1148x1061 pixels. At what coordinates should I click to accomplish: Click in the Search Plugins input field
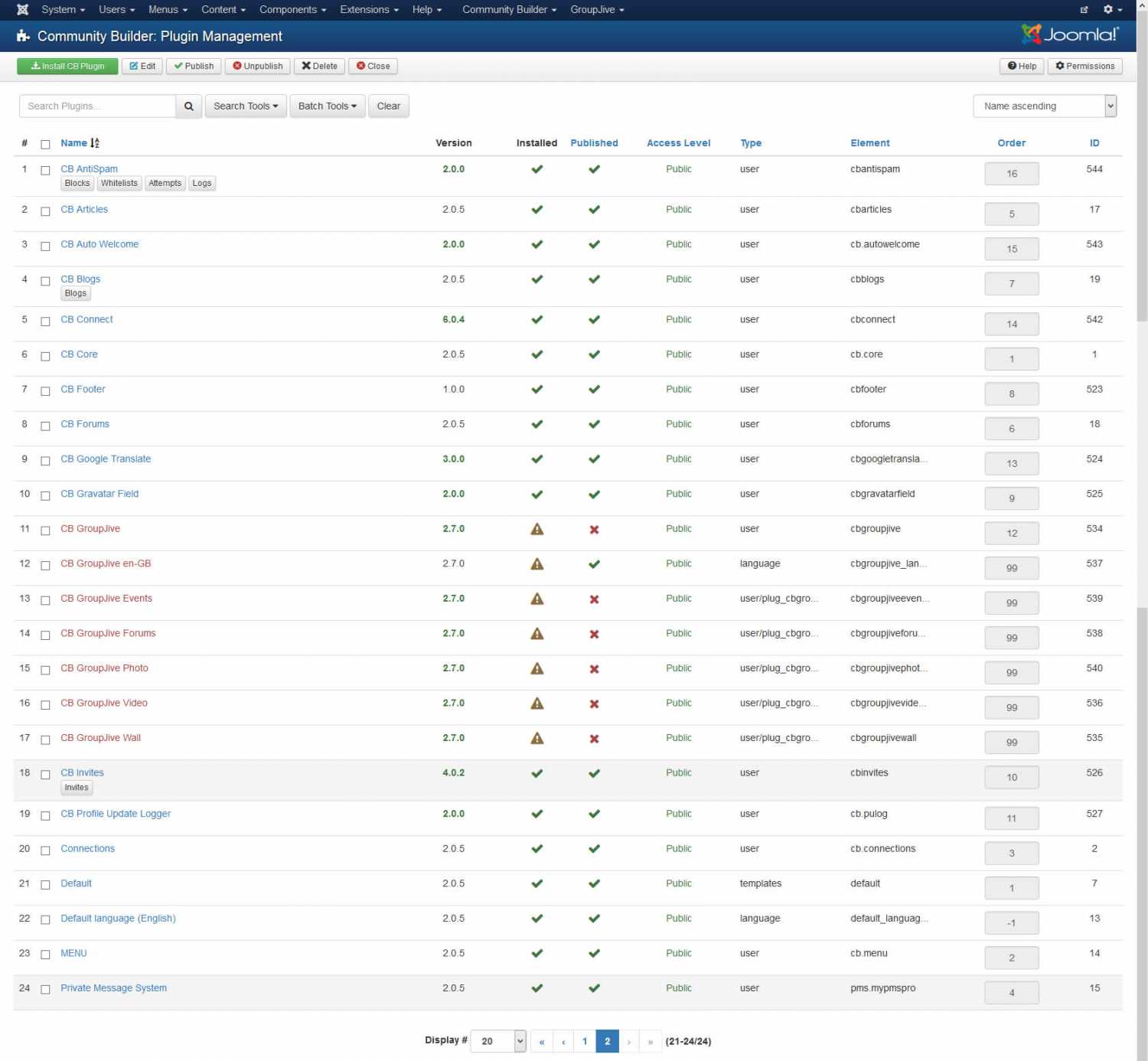pos(97,106)
